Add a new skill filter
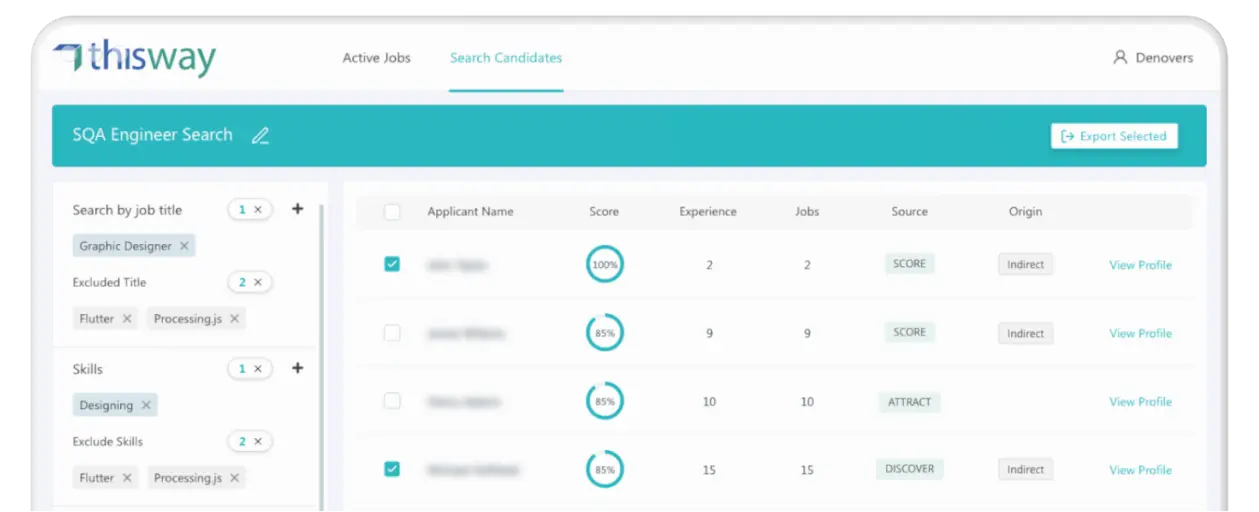 [297, 368]
